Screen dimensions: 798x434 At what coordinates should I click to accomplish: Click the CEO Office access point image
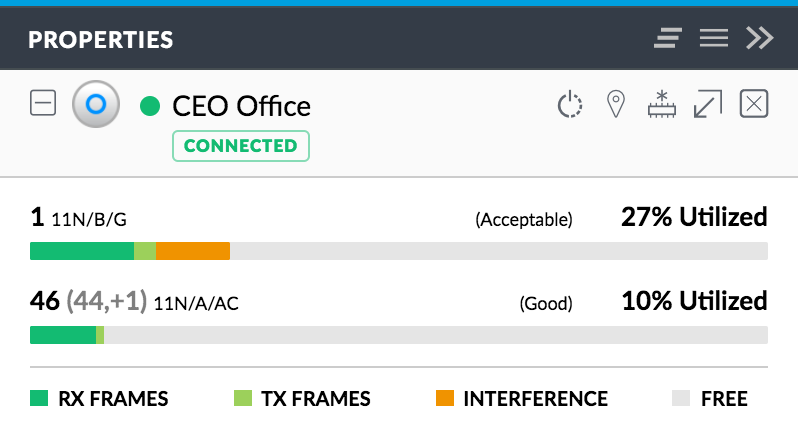96,104
